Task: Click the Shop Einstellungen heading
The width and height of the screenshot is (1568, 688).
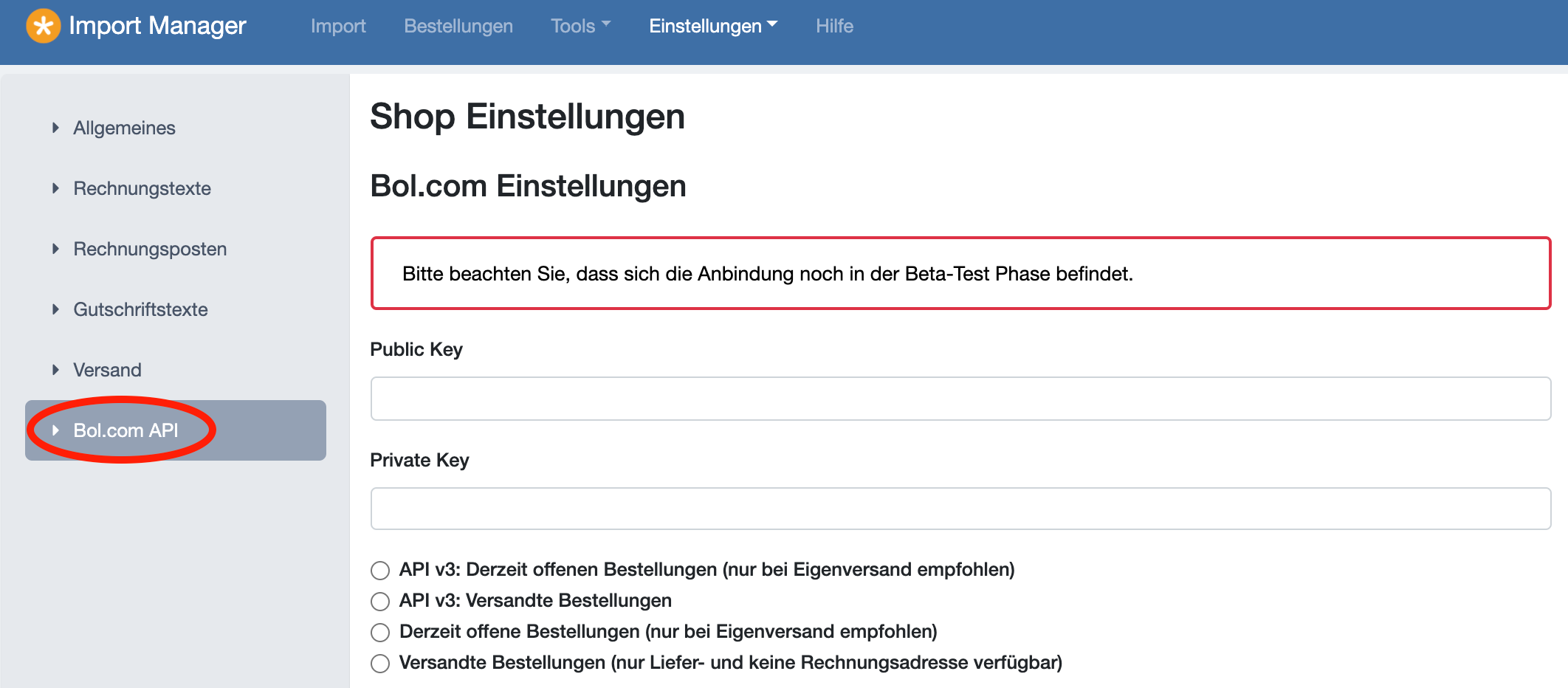Action: (527, 117)
